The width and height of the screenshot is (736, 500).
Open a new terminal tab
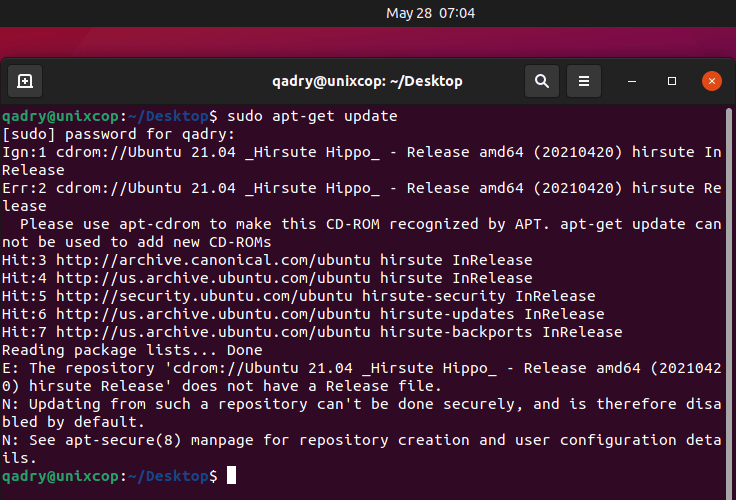[x=25, y=81]
